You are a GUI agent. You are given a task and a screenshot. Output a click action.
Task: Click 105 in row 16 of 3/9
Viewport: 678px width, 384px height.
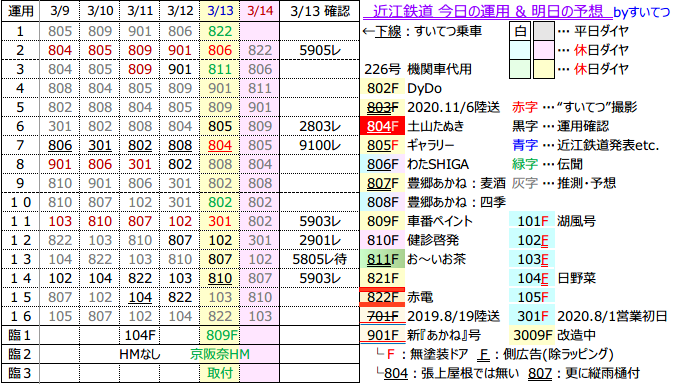click(x=60, y=317)
